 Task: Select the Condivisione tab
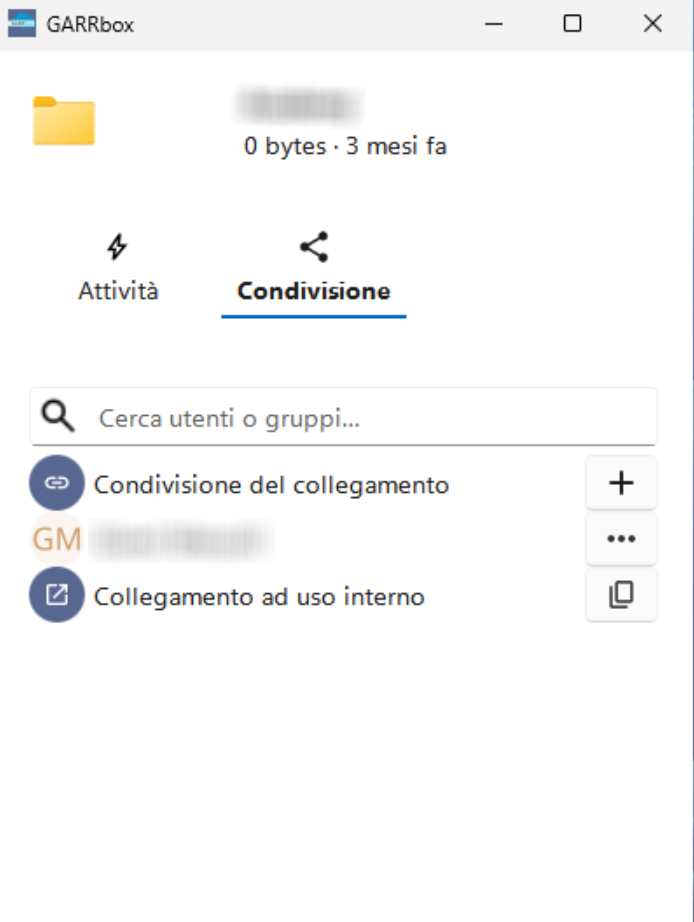[x=313, y=290]
